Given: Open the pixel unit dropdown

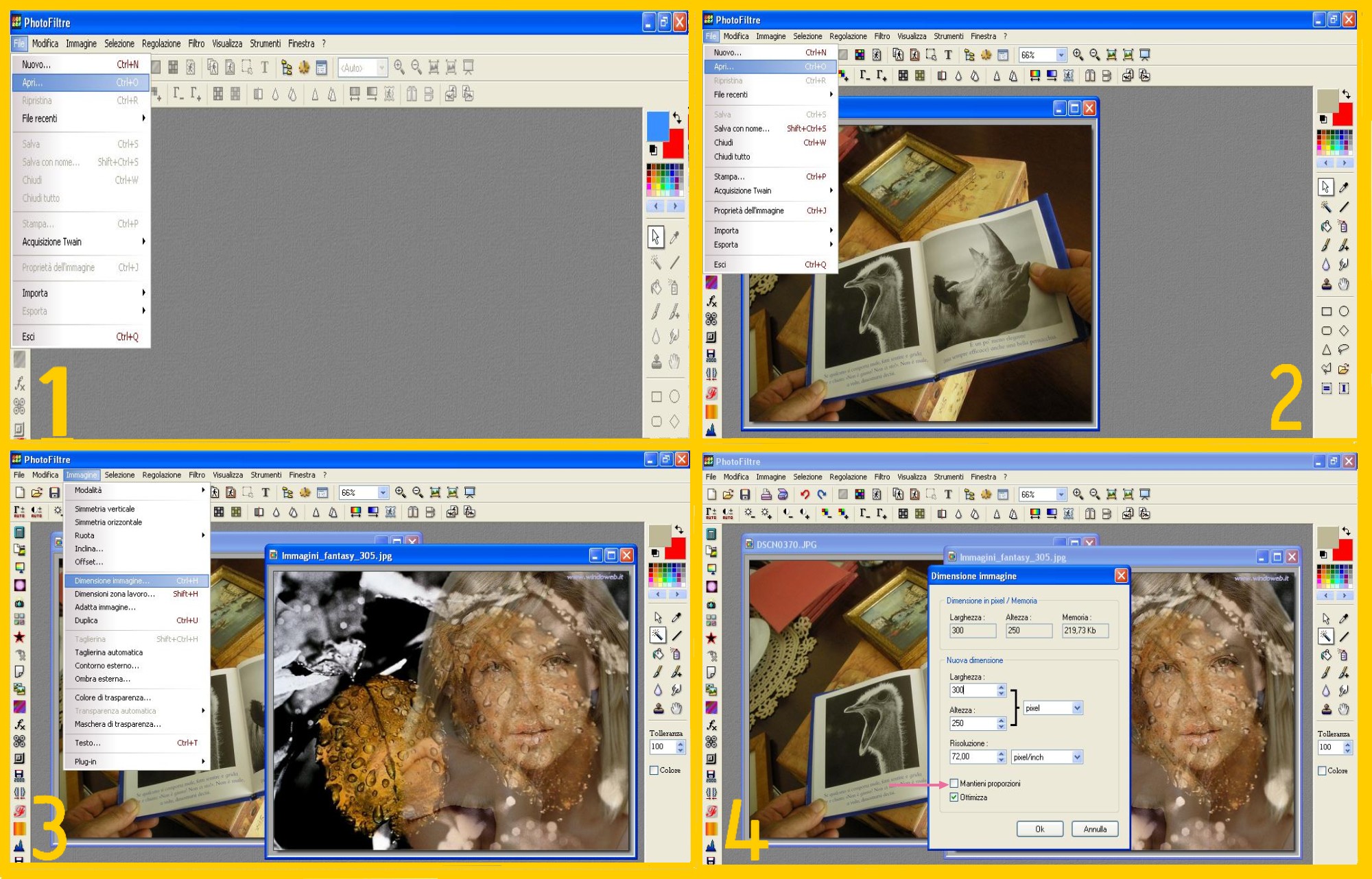Looking at the screenshot, I should tap(1077, 708).
